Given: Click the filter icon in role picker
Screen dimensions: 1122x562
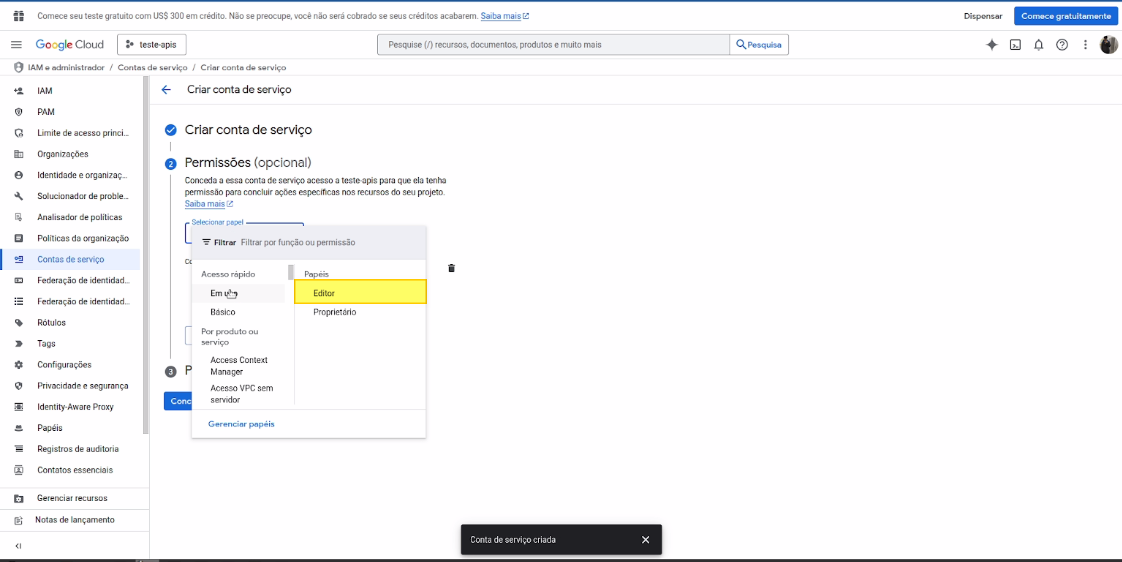Looking at the screenshot, I should 207,243.
